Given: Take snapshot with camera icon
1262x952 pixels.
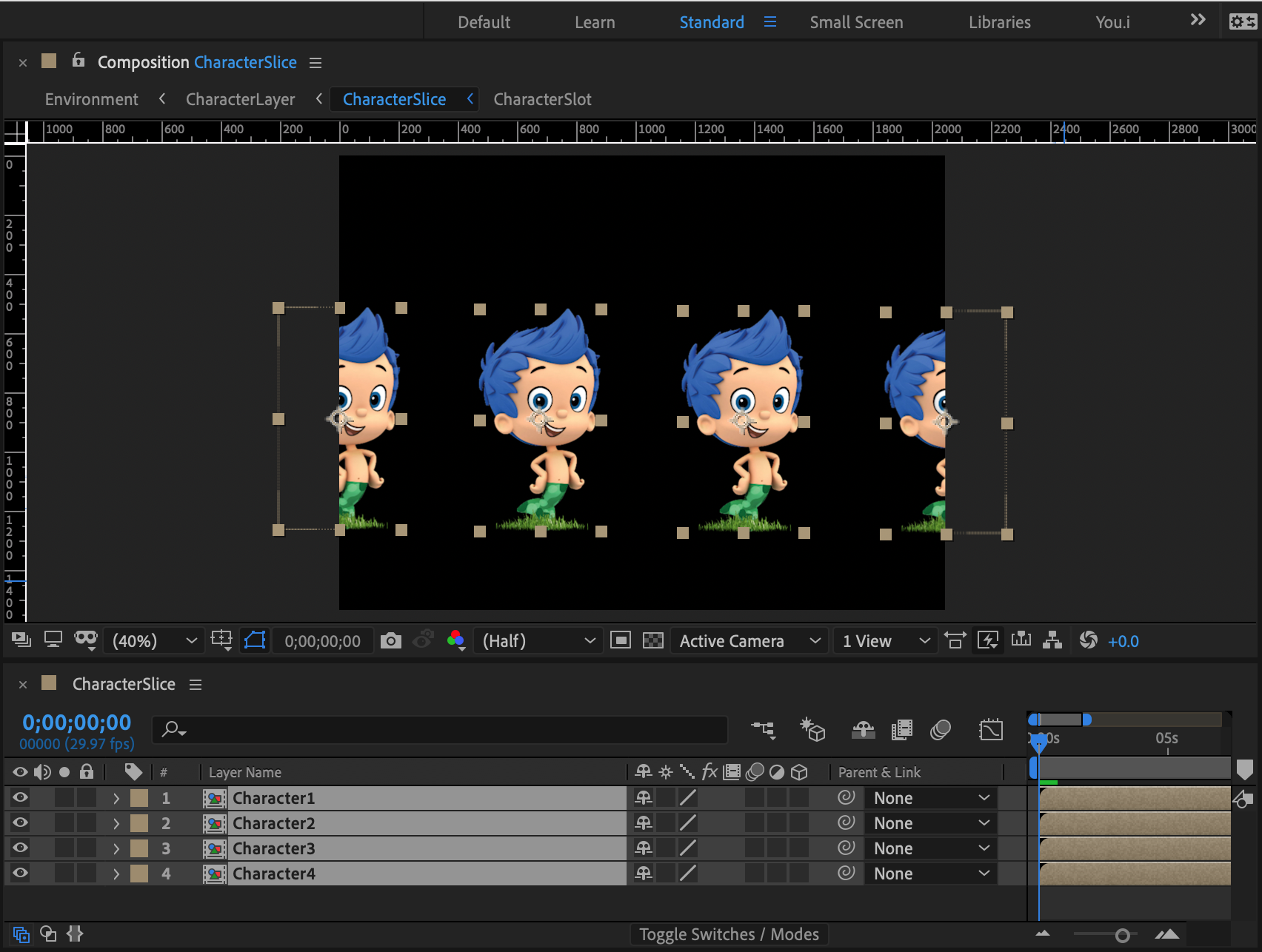Looking at the screenshot, I should 390,640.
